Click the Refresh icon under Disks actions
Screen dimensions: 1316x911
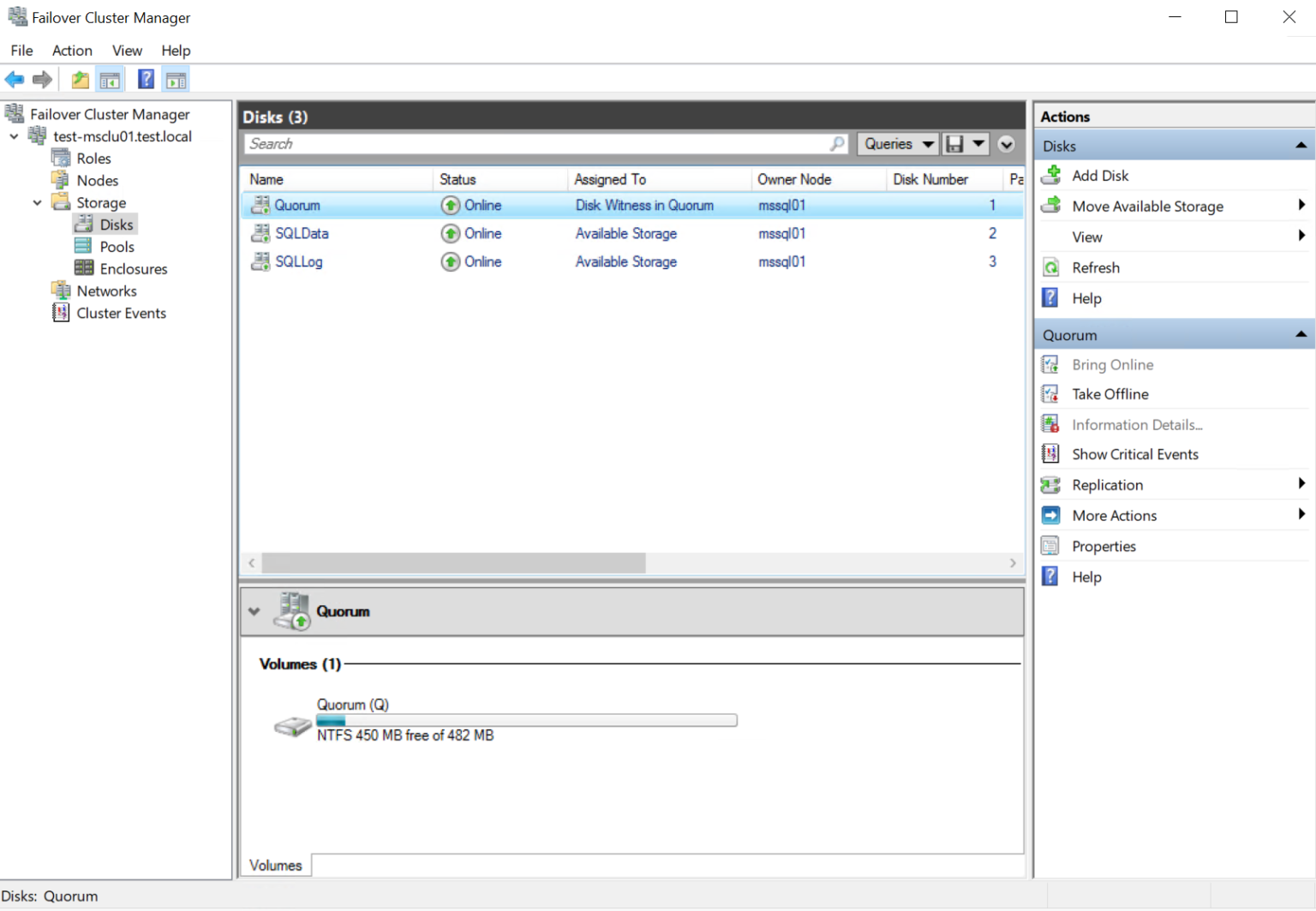(x=1050, y=267)
